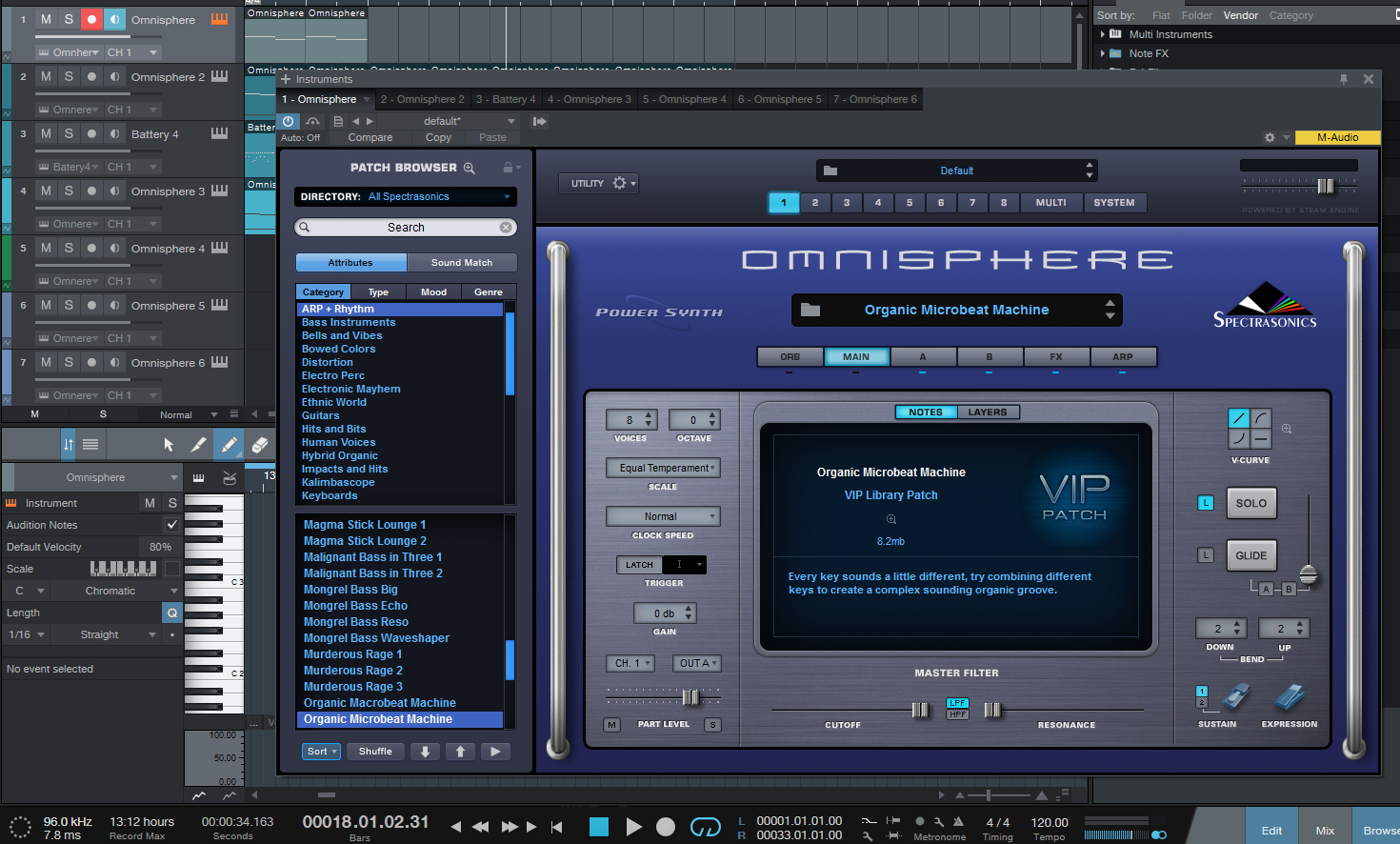1400x844 pixels.
Task: Click the SOLO button
Action: pos(1251,503)
